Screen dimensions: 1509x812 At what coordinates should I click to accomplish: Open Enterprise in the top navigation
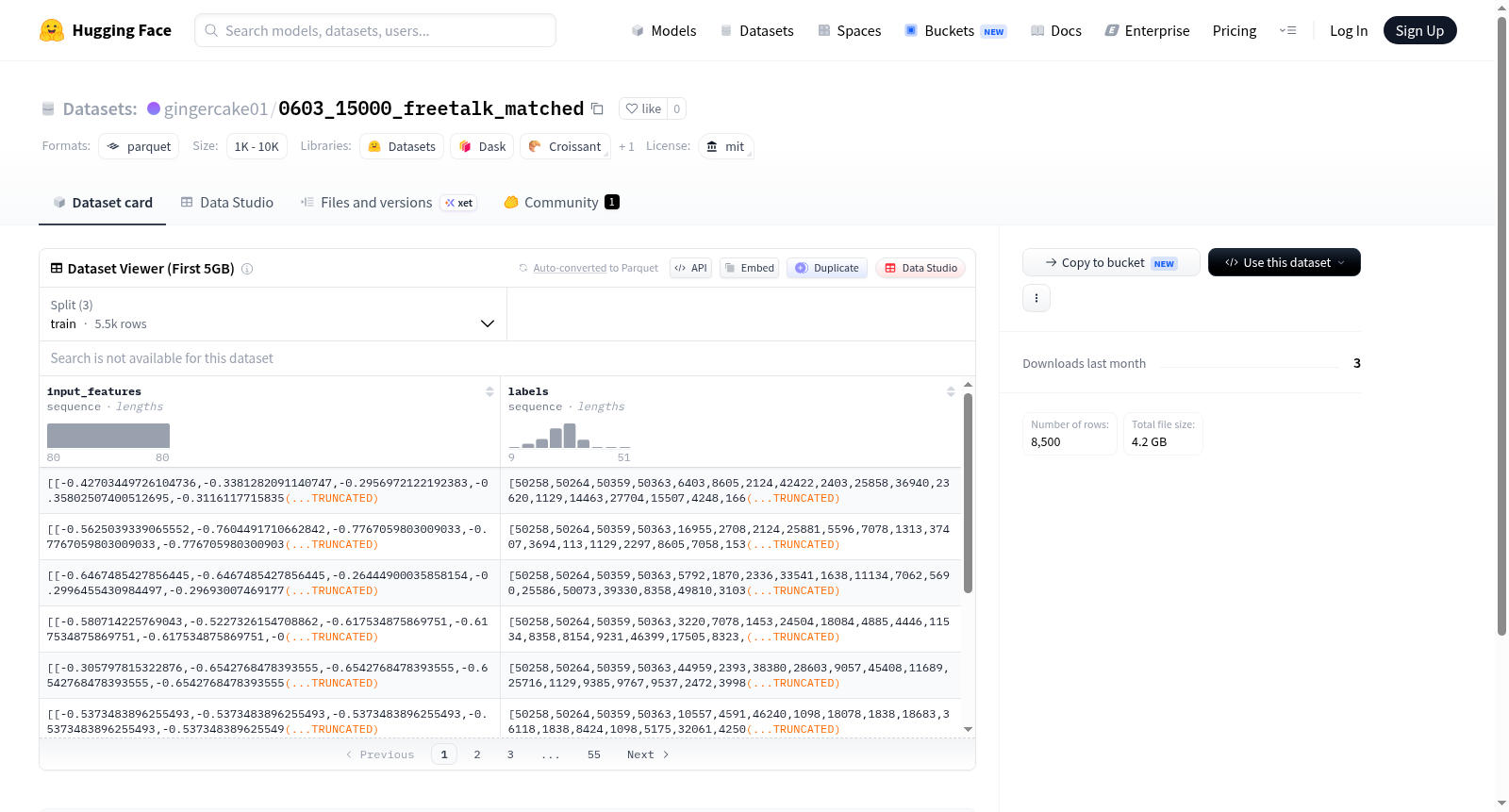coord(1148,31)
